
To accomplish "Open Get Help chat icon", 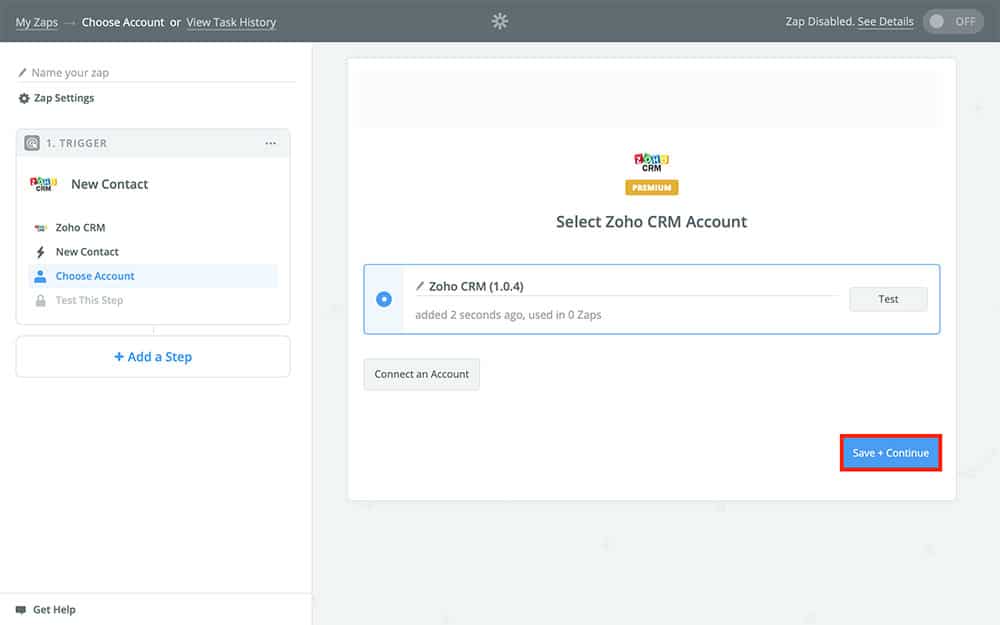I will pos(21,609).
